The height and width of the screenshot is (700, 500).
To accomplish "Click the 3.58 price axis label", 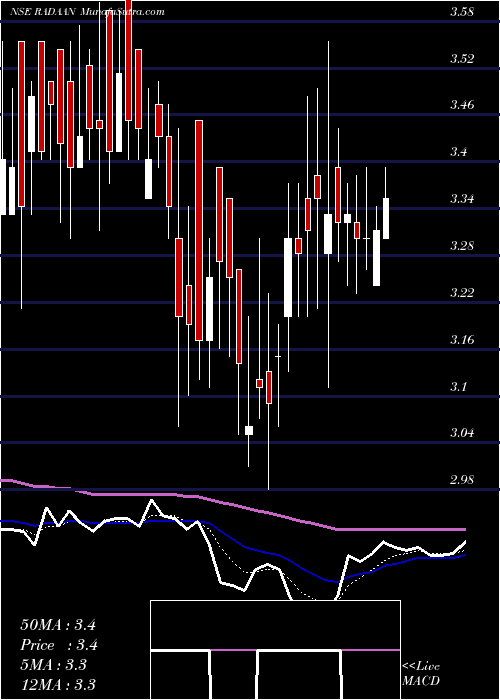I will pyautogui.click(x=462, y=12).
